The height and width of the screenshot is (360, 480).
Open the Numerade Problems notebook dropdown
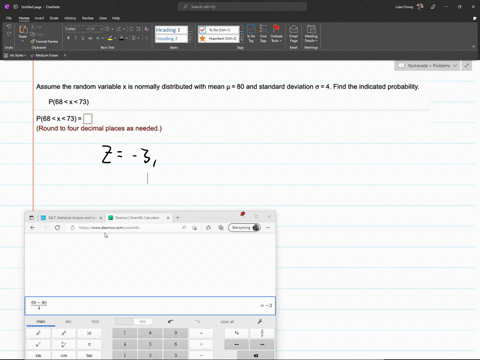(427, 66)
